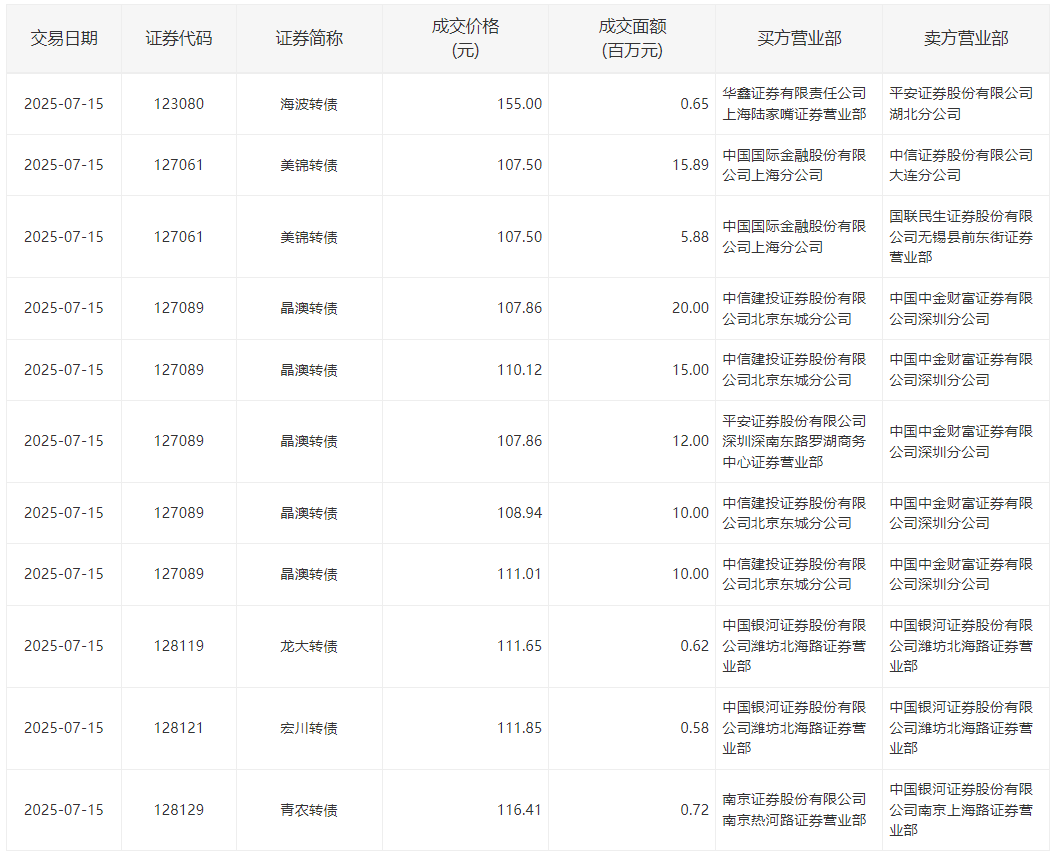
Task: Open the 青农转债 security name
Action: coord(309,810)
